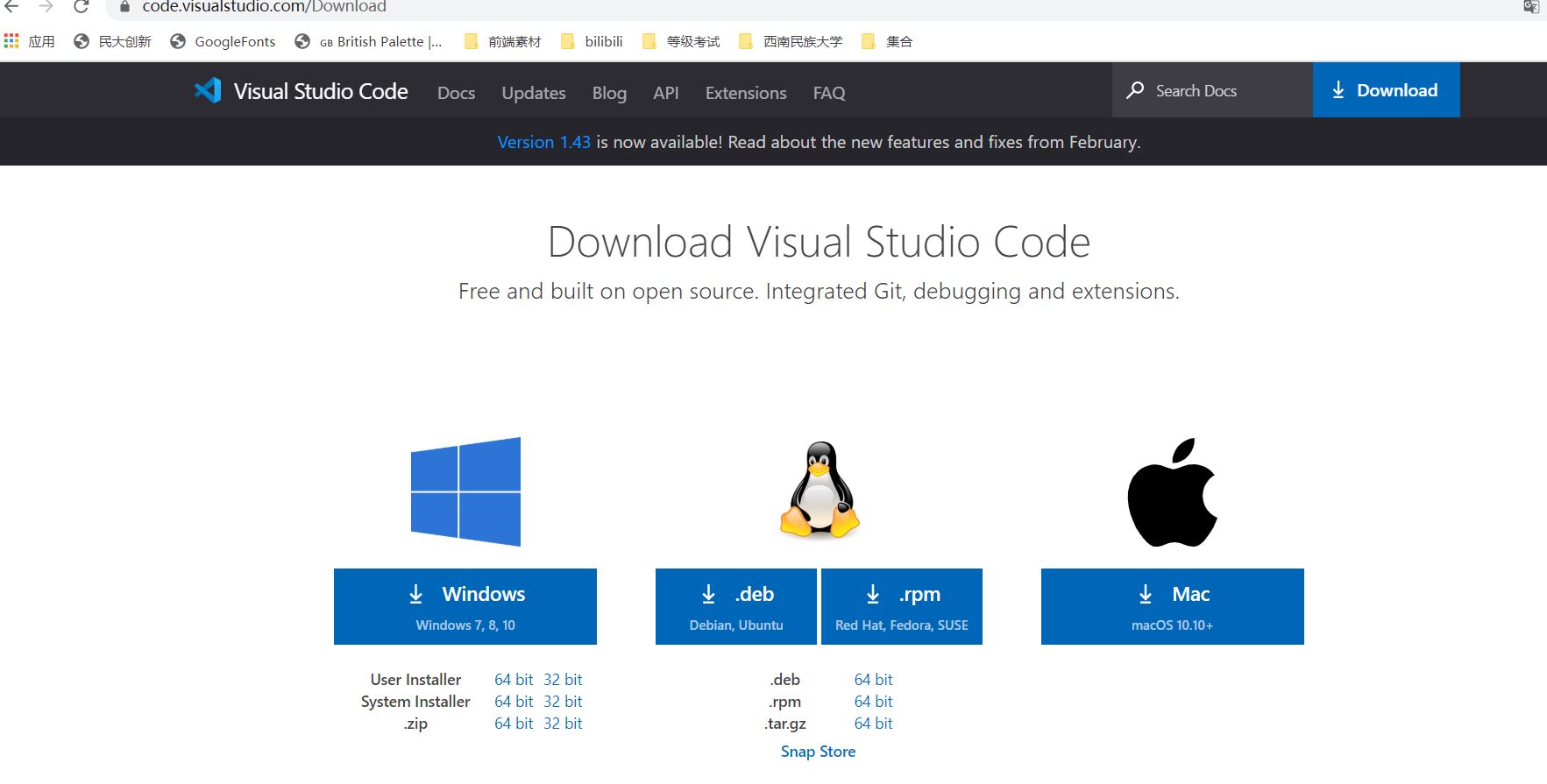Download the Mac macOS 10.10+ build

click(x=1173, y=606)
